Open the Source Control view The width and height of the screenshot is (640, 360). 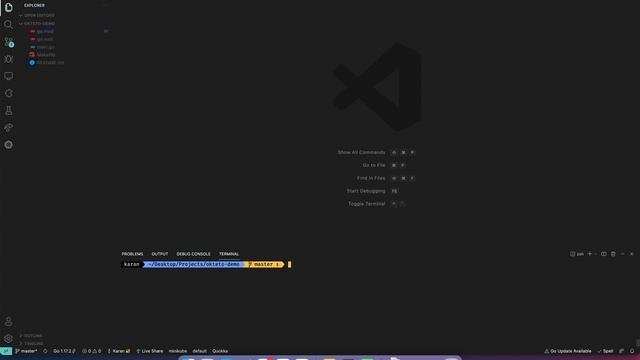click(x=8, y=42)
